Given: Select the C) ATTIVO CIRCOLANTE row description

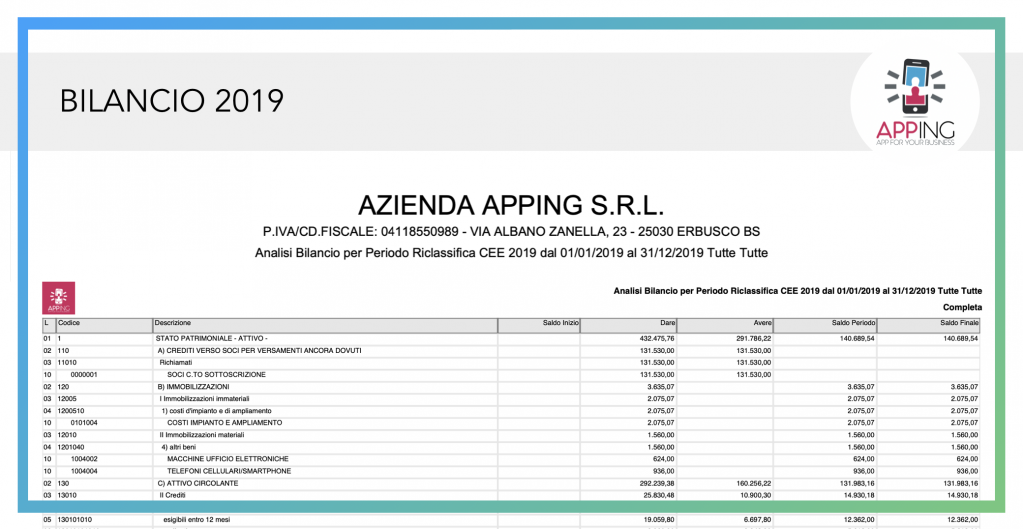Looking at the screenshot, I should [x=198, y=483].
